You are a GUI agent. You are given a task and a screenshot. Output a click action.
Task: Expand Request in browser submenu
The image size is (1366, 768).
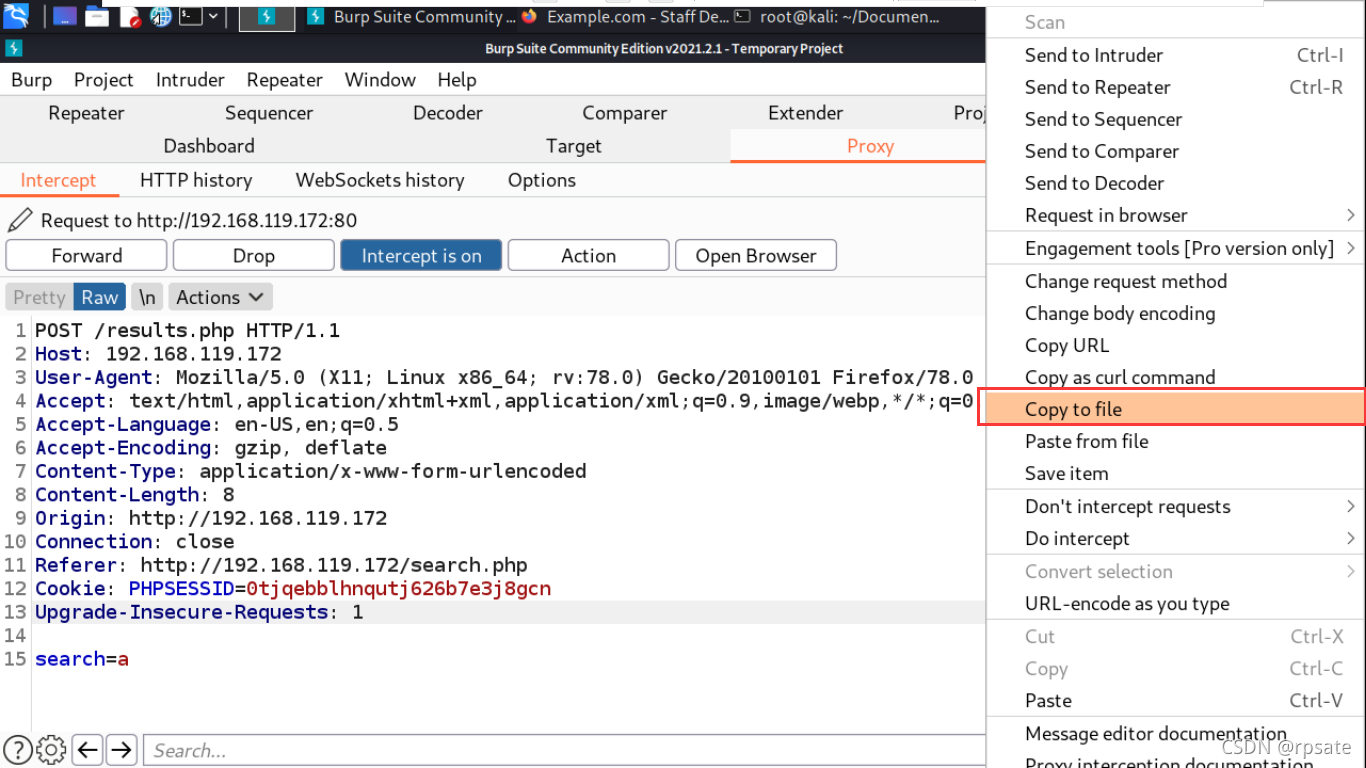pyautogui.click(x=1176, y=215)
